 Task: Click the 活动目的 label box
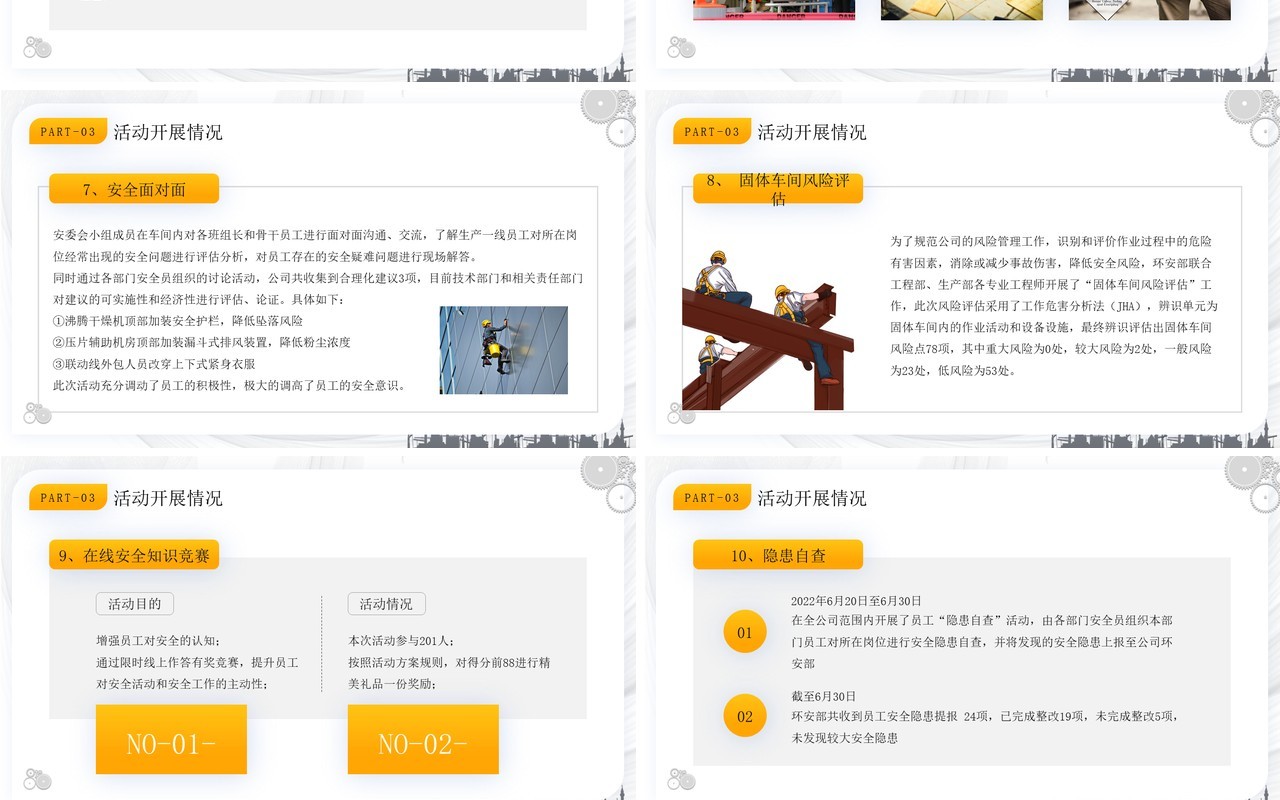click(135, 604)
